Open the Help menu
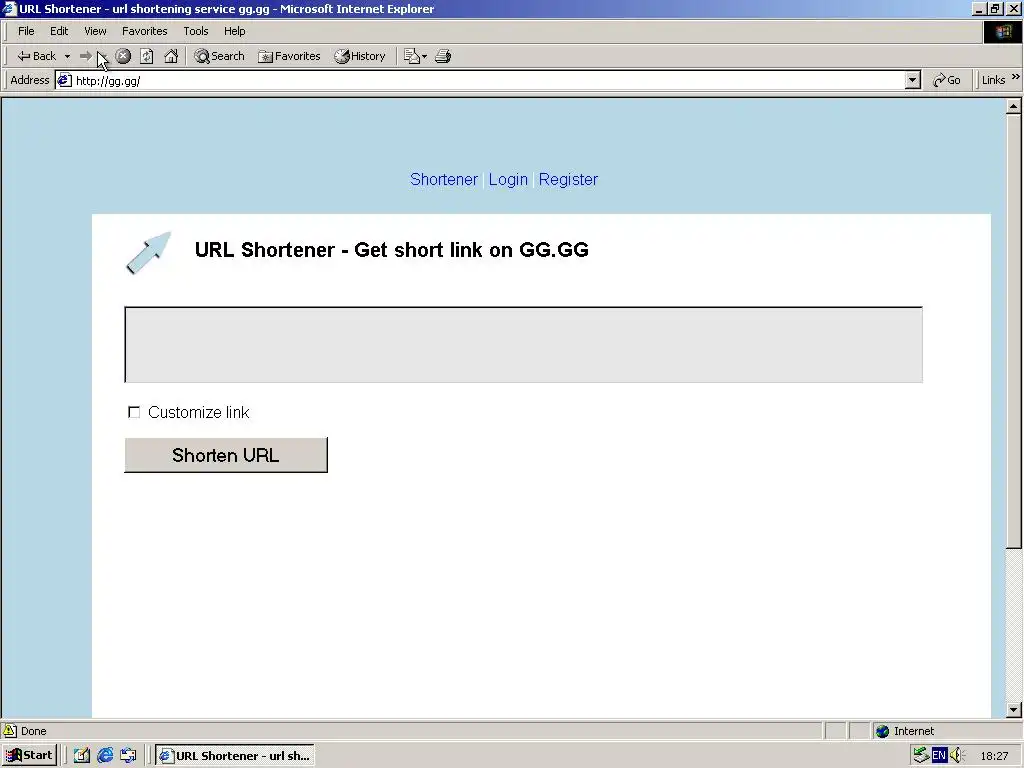The height and width of the screenshot is (768, 1024). pyautogui.click(x=234, y=31)
